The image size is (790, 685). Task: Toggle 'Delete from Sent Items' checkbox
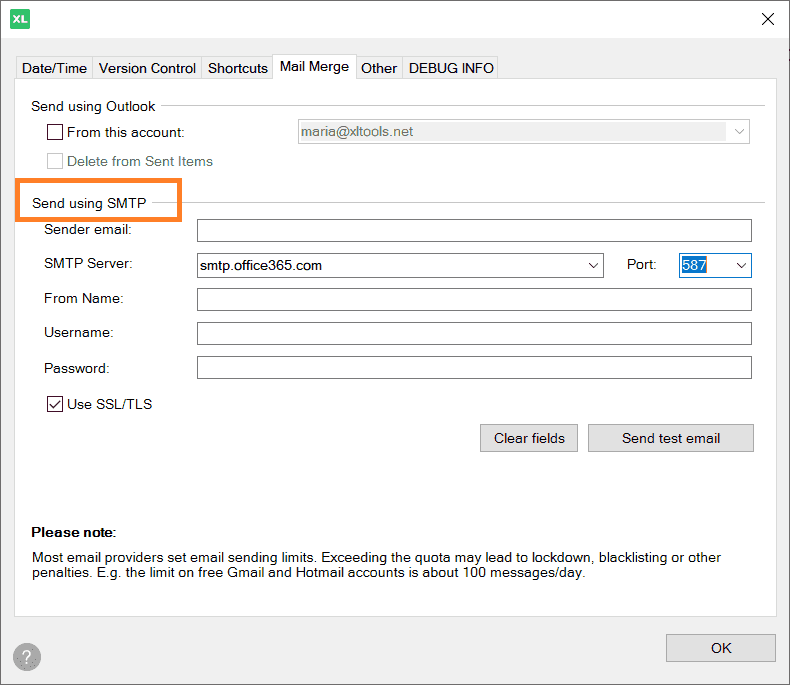tap(55, 161)
